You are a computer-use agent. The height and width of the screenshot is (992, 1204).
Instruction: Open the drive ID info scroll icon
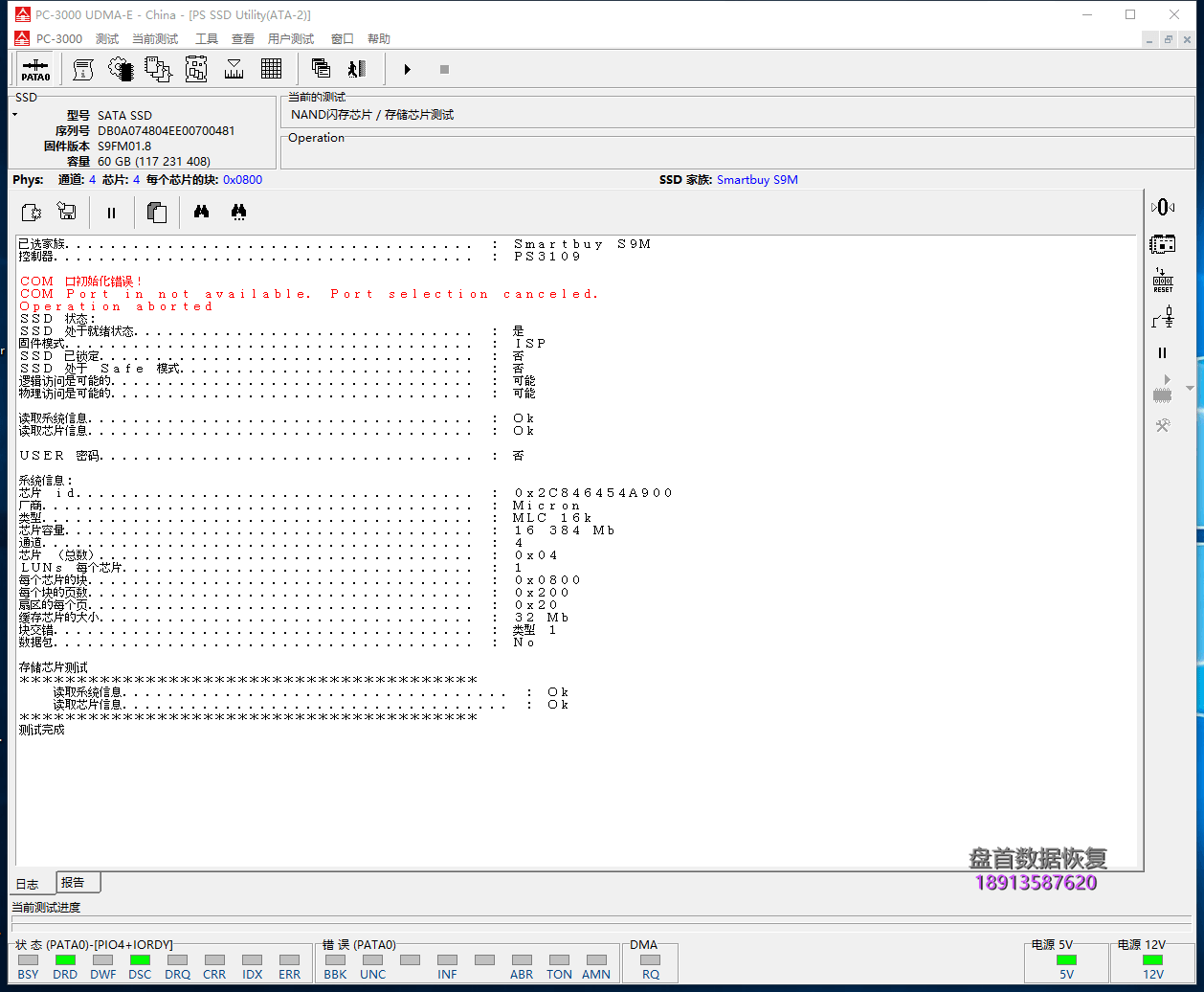83,69
